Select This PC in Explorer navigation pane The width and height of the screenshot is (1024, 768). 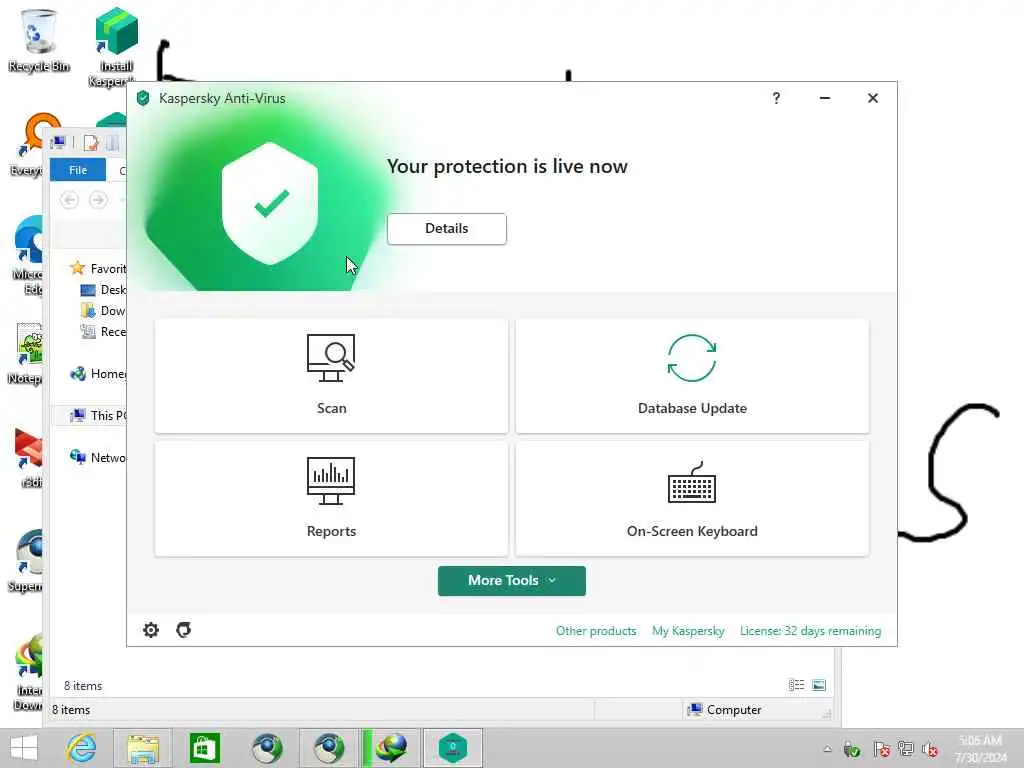(98, 415)
